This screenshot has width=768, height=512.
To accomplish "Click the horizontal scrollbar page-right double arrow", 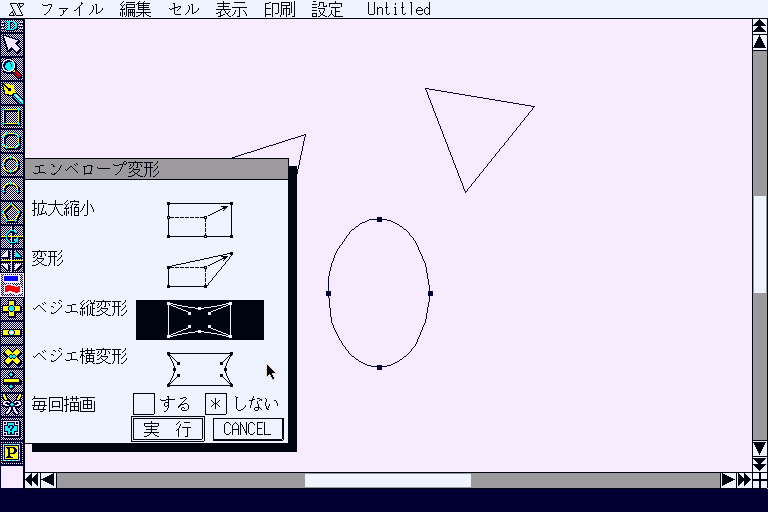I will [744, 480].
